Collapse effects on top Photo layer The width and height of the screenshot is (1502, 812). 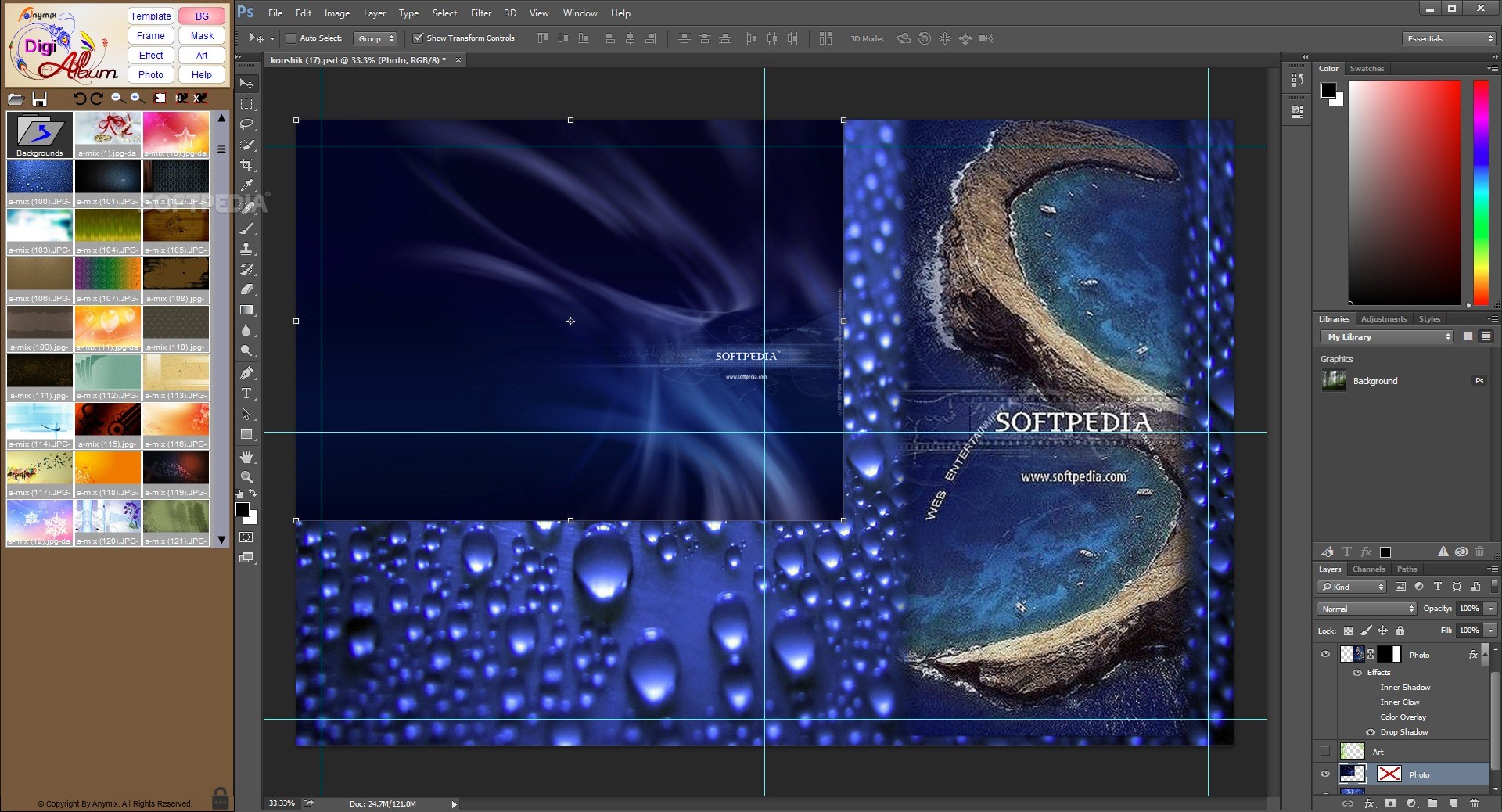(1486, 655)
